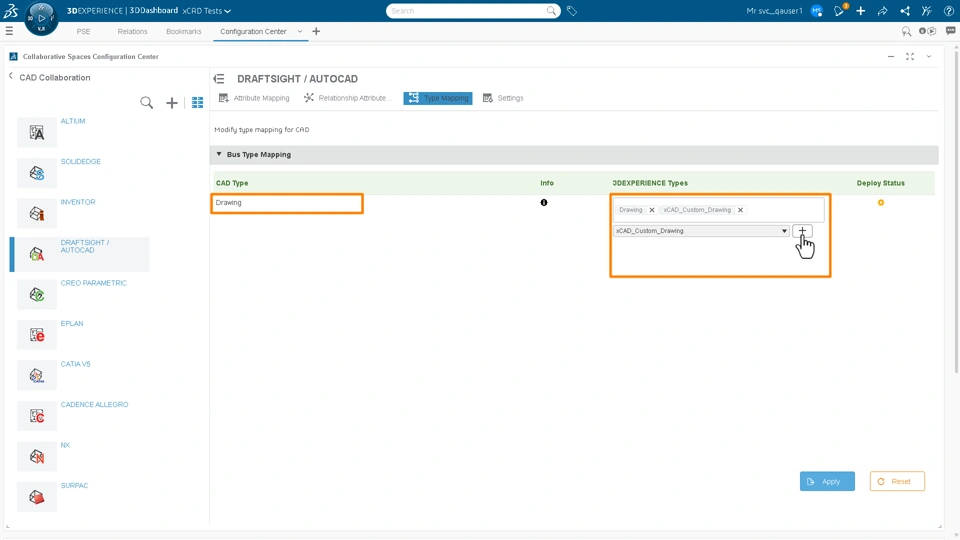Select the Drawing CAD Type cell

pos(287,203)
